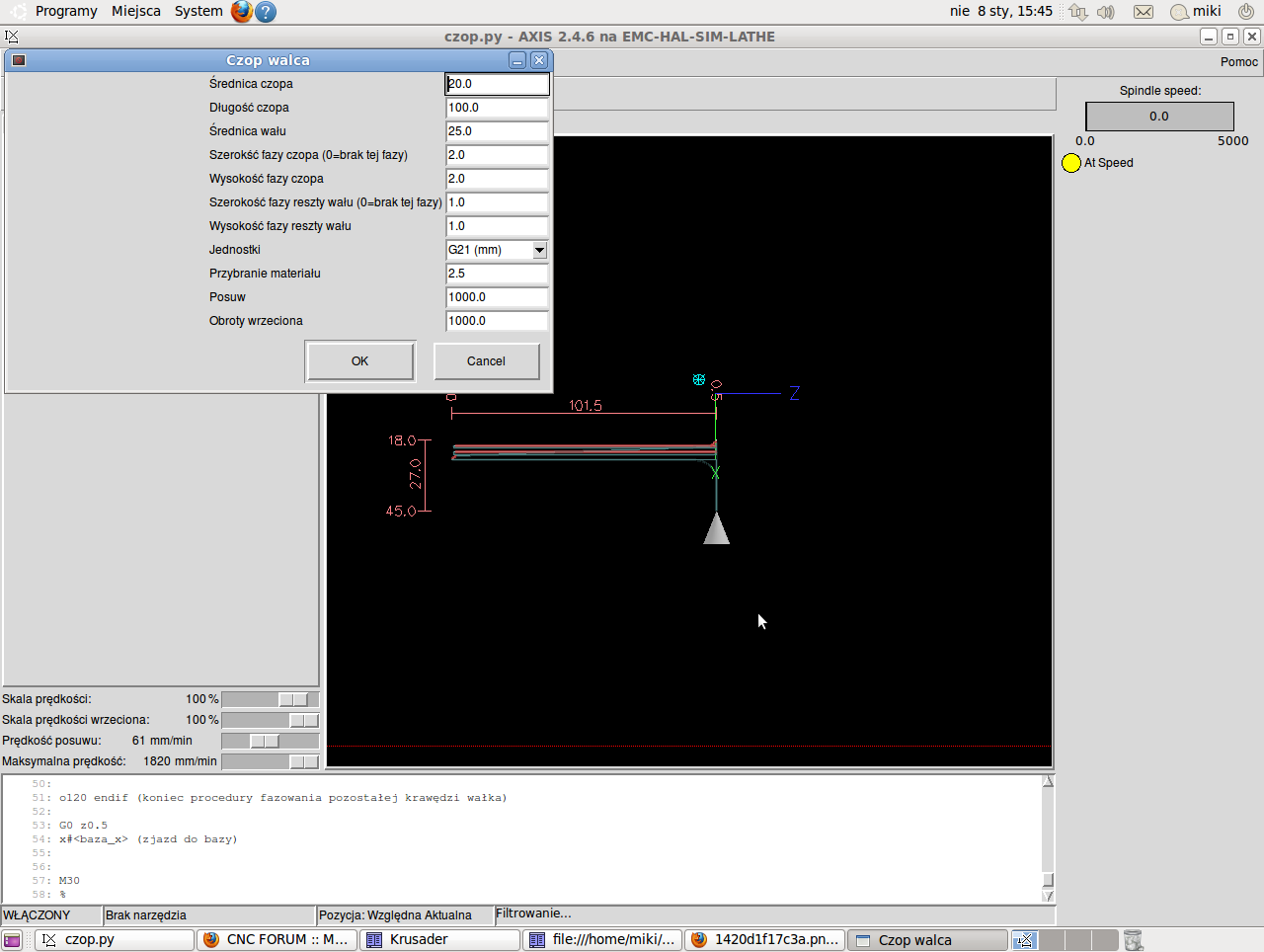Select G-code line 51 o120 endif
Screen dimensions: 1264x952
pos(282,798)
